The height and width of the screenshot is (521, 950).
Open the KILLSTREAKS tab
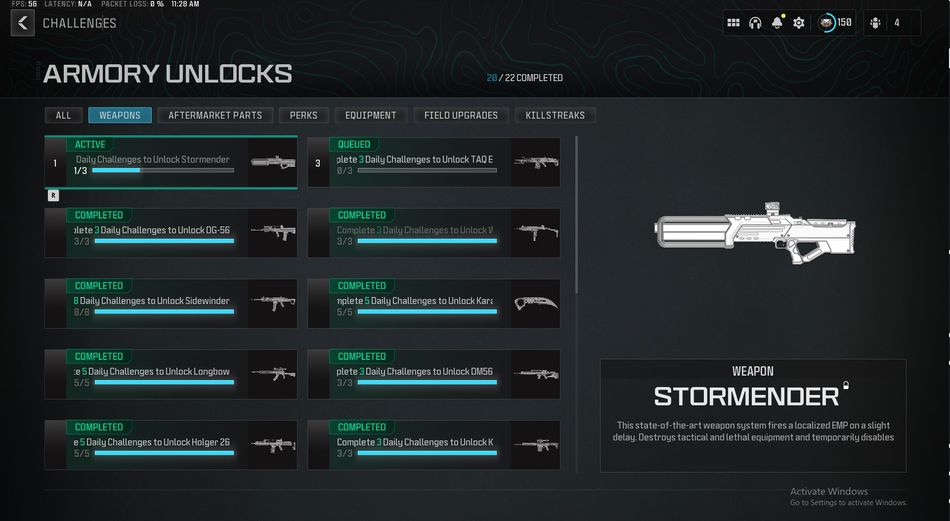click(555, 115)
